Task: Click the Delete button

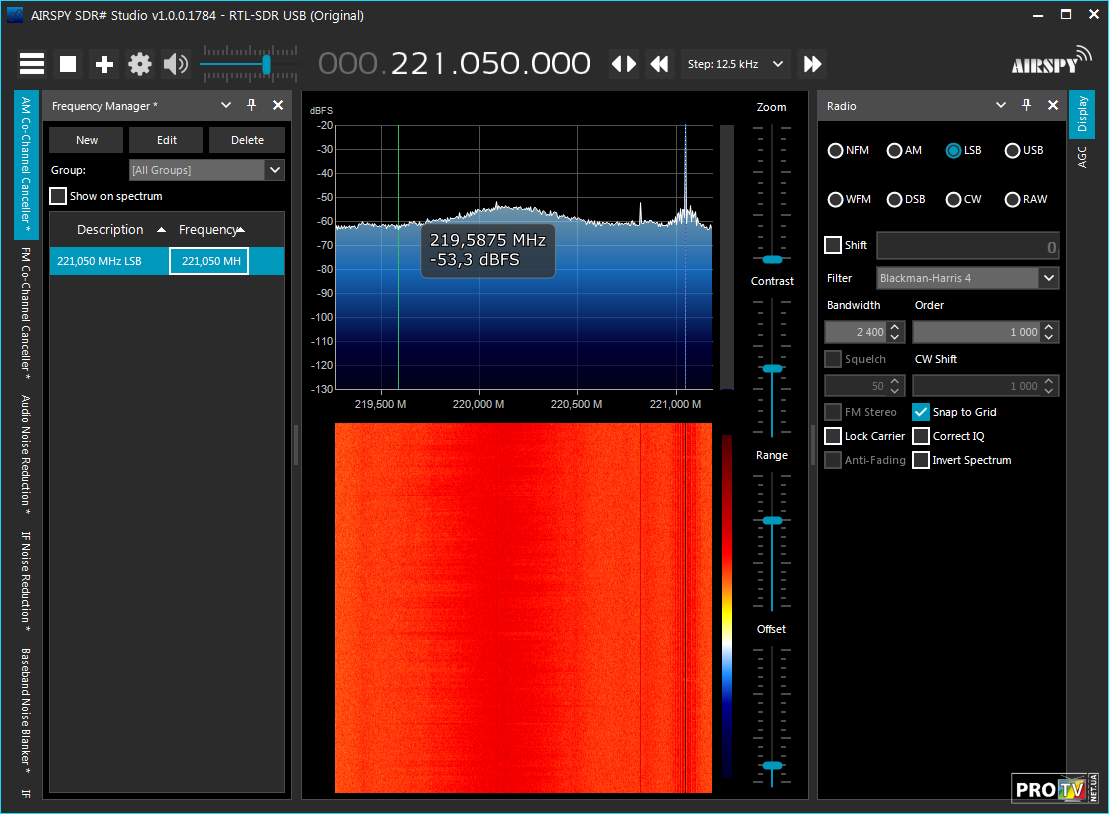Action: (x=247, y=140)
